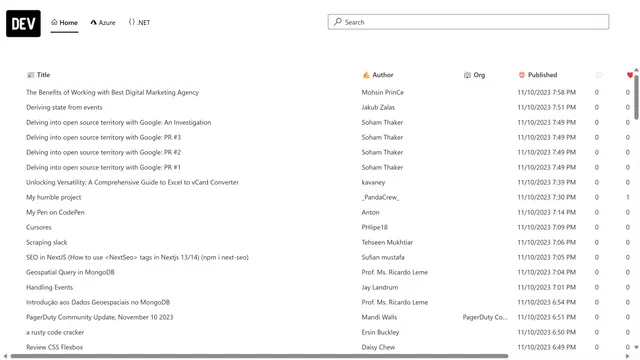The height and width of the screenshot is (360, 640).
Task: Click author 'Mohsin PrinCe'
Action: pos(382,92)
